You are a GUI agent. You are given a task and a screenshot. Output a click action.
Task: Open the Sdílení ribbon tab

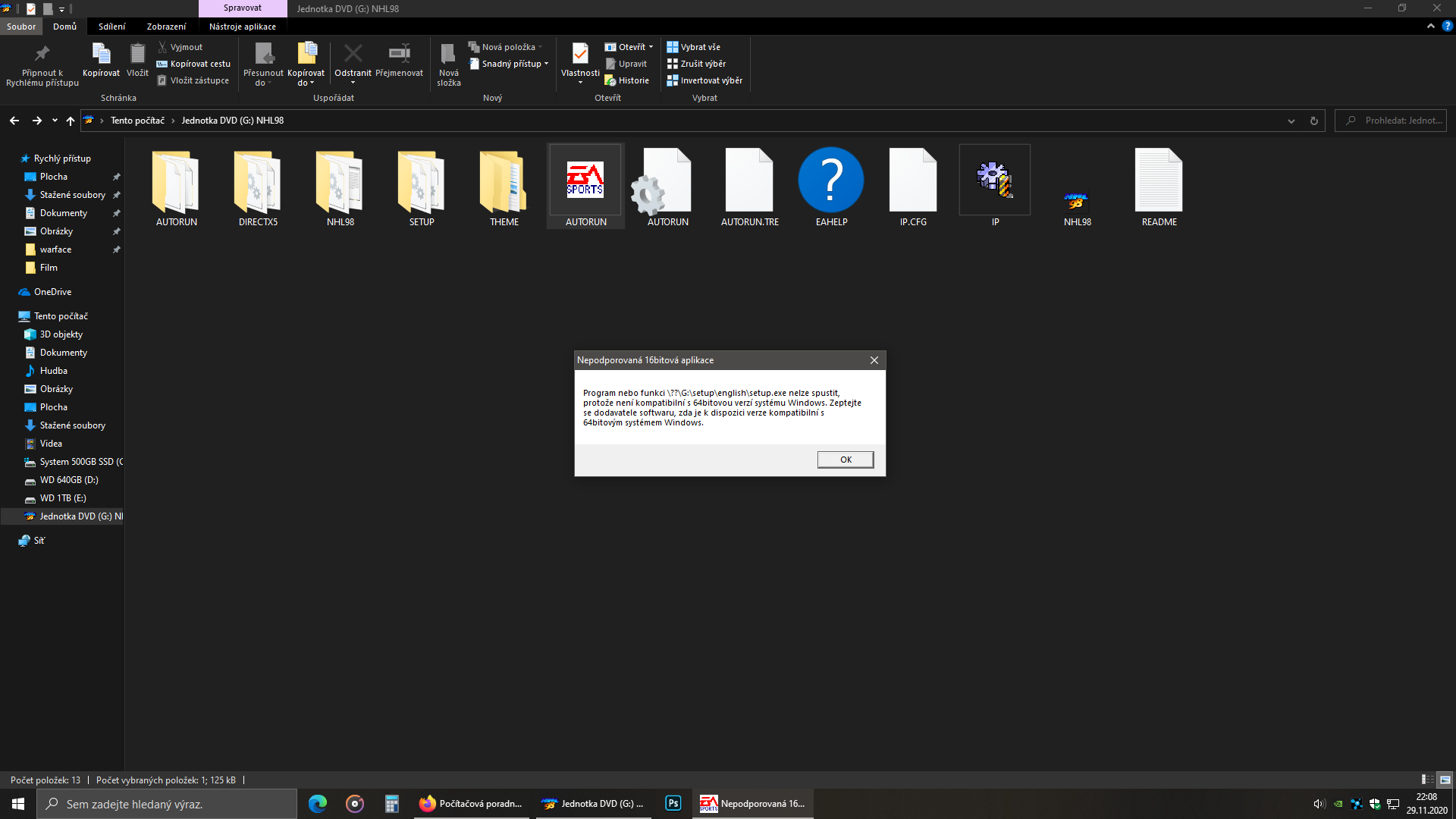pos(111,27)
